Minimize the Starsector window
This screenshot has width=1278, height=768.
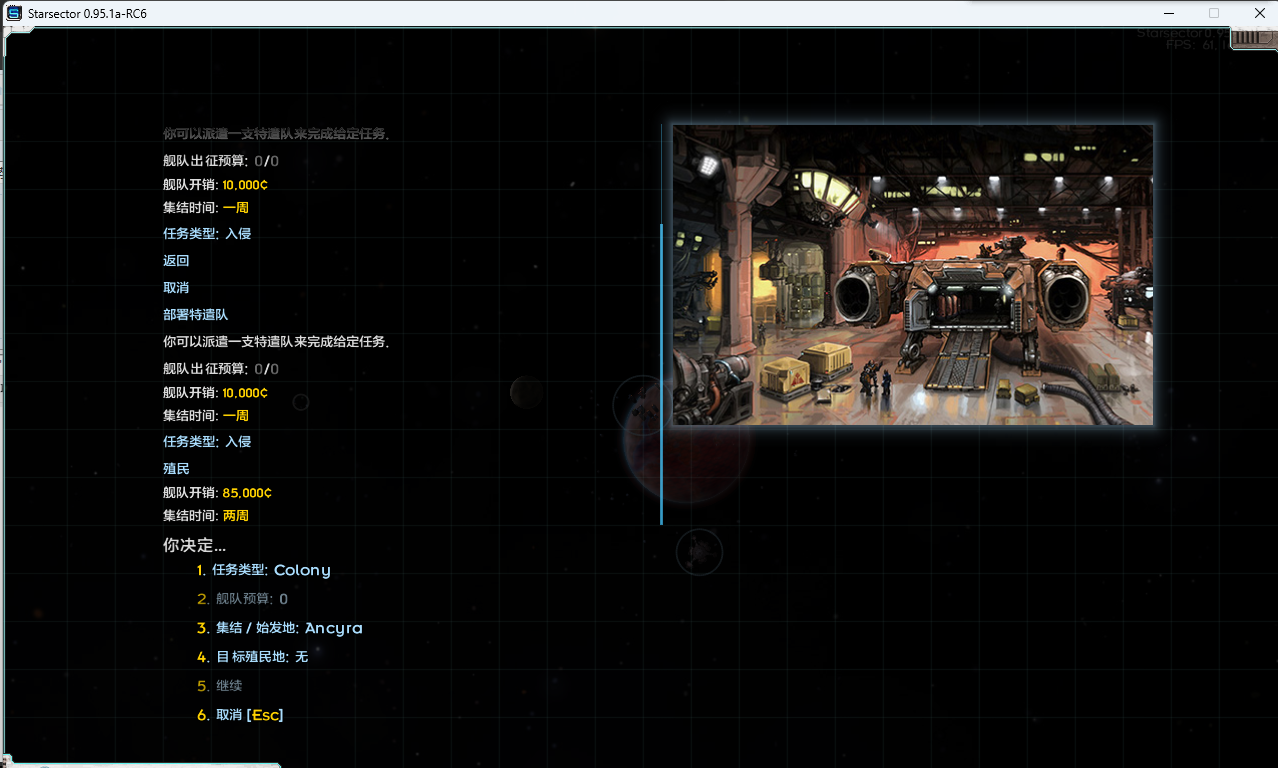1169,13
